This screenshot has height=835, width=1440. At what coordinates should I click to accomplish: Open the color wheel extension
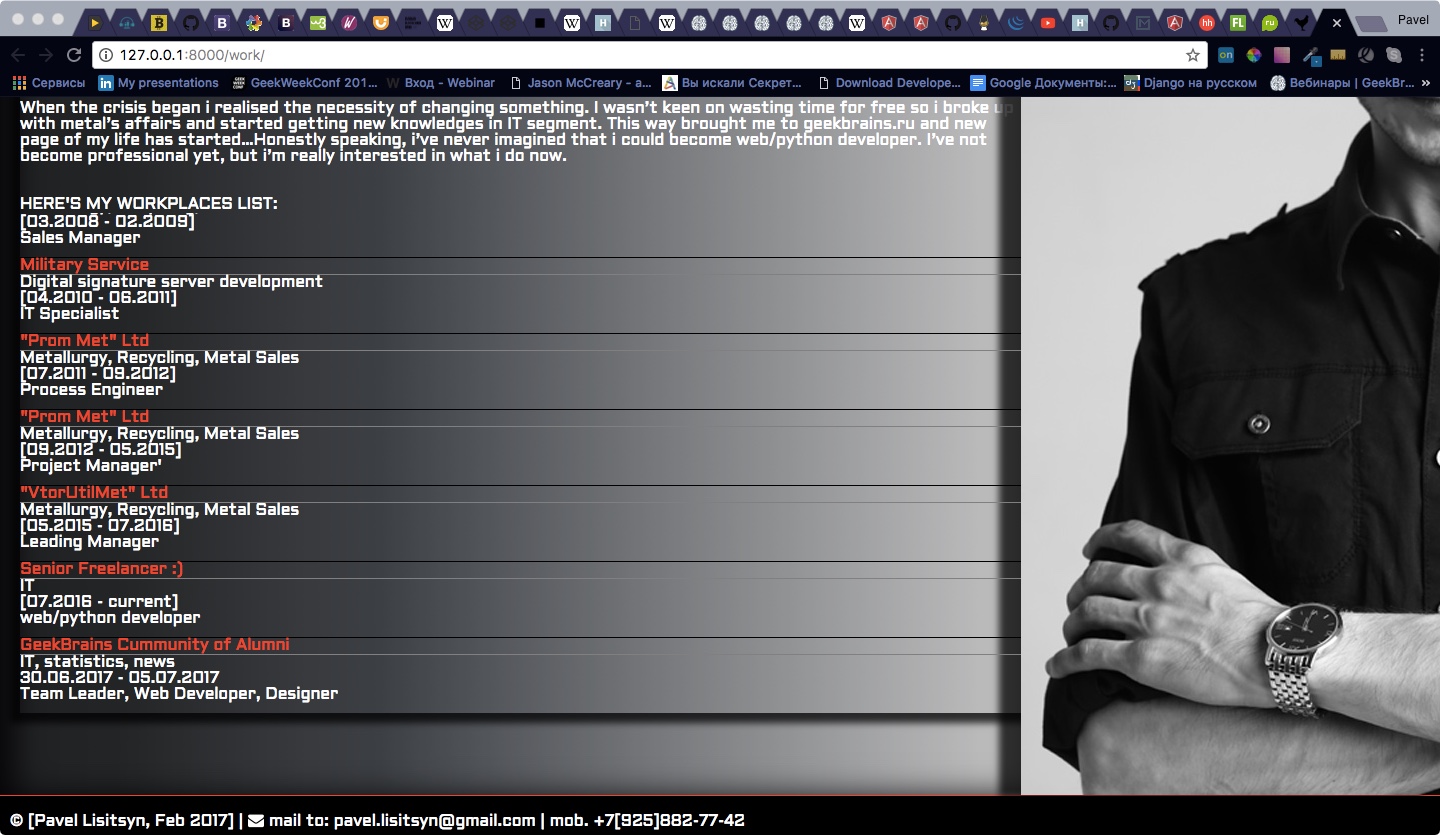pyautogui.click(x=1253, y=55)
